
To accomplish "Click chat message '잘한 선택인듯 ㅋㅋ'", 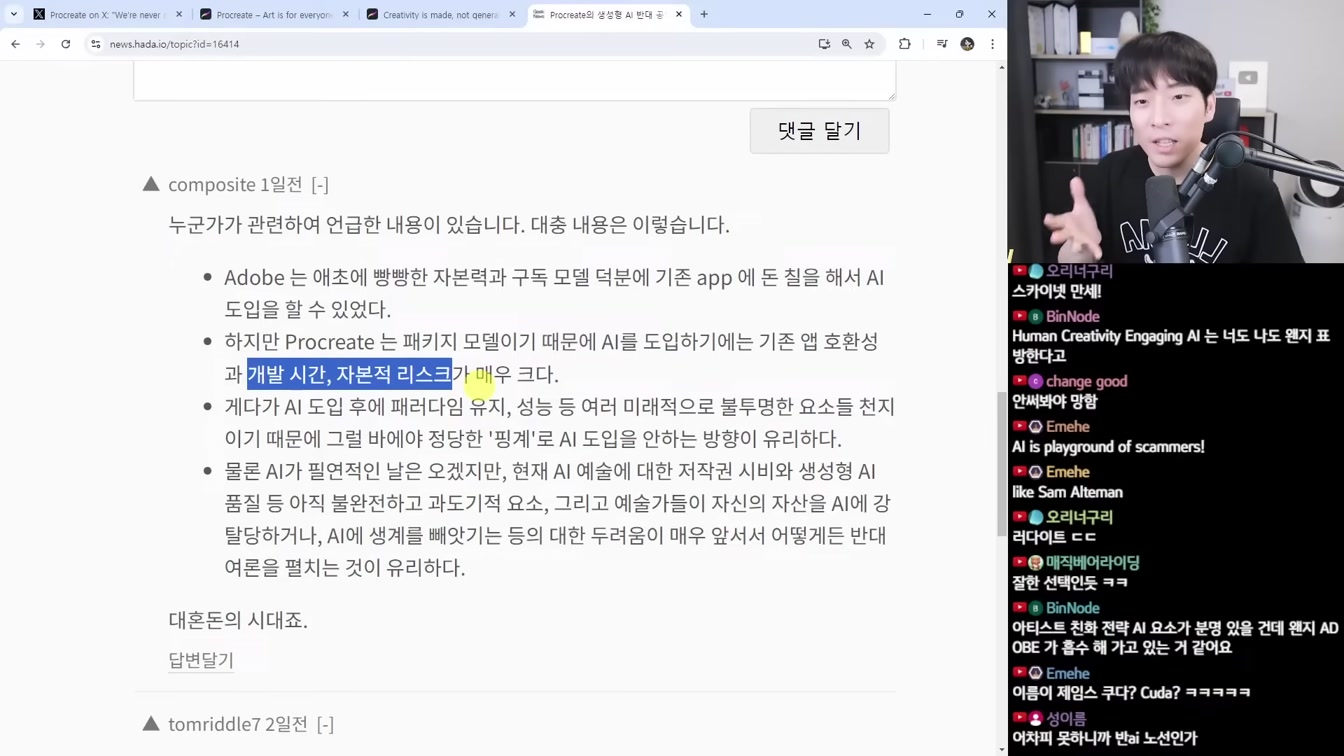I will pos(1069,582).
